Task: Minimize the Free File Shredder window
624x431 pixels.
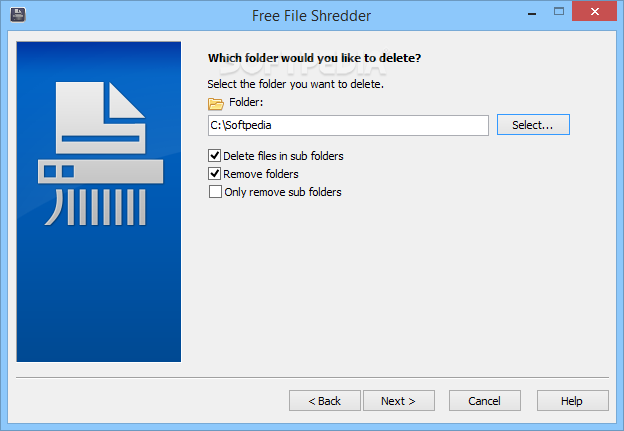Action: [x=532, y=13]
